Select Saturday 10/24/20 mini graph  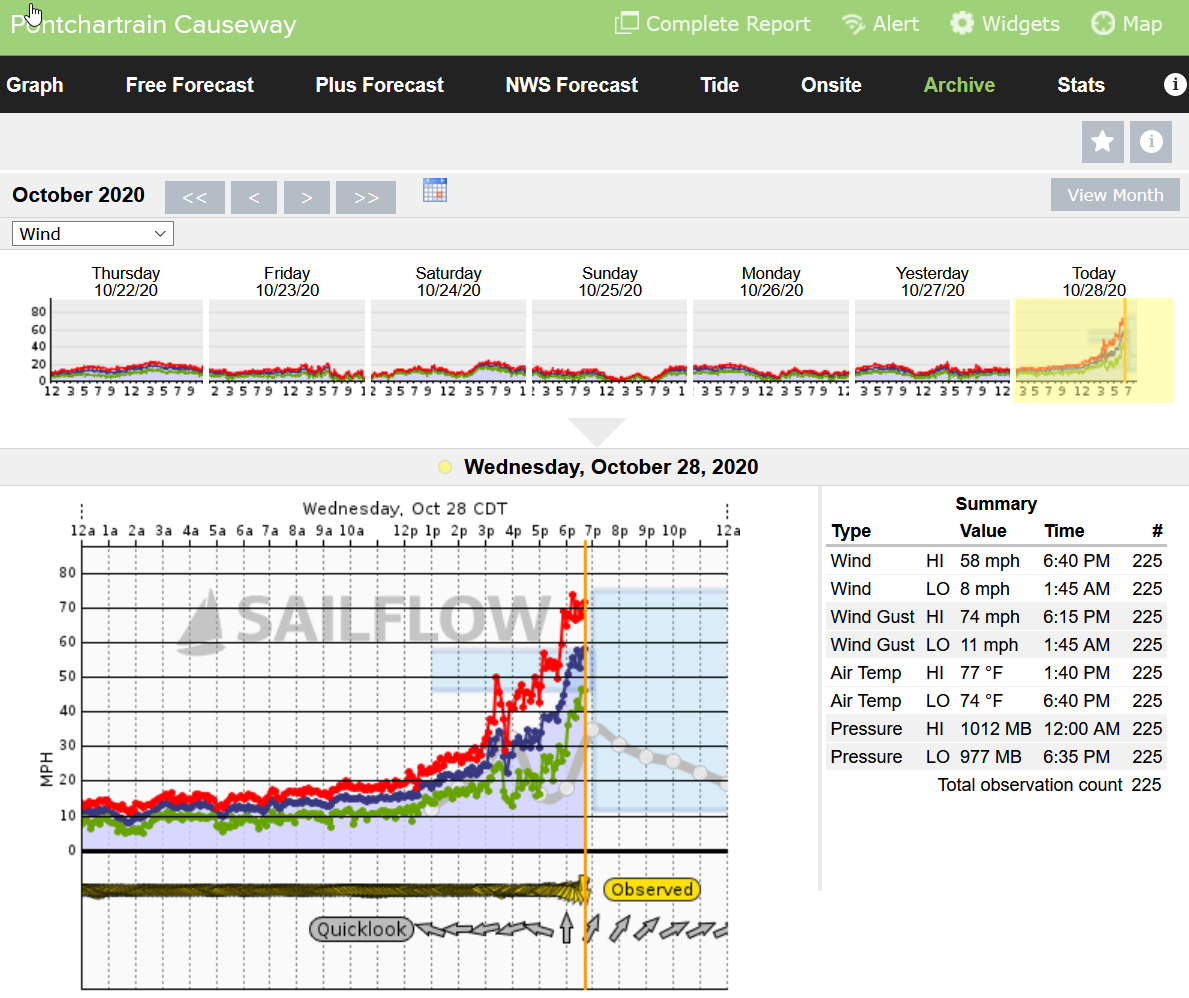[x=448, y=341]
